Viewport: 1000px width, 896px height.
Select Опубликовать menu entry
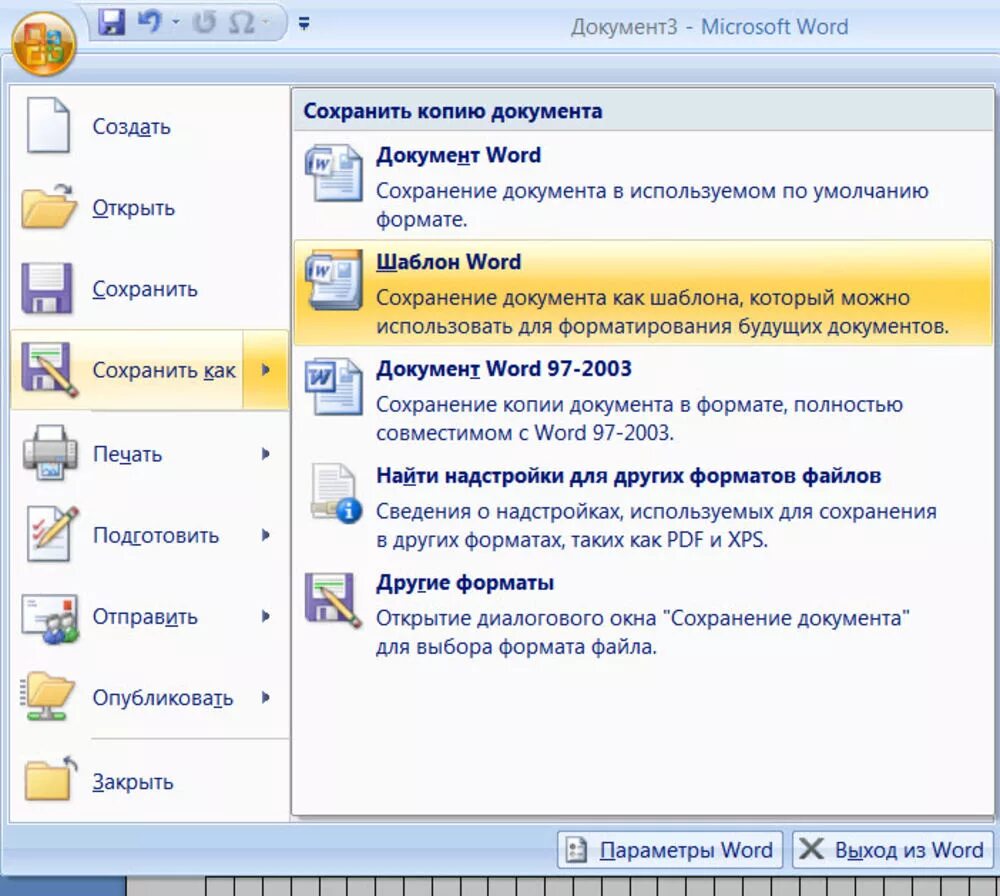tap(163, 698)
